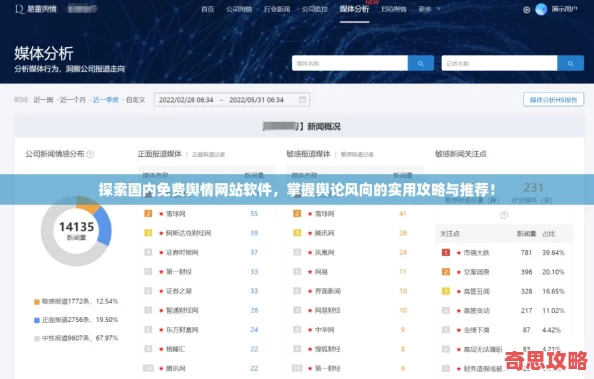Toggle the 中性报道 legend item

coord(76,338)
